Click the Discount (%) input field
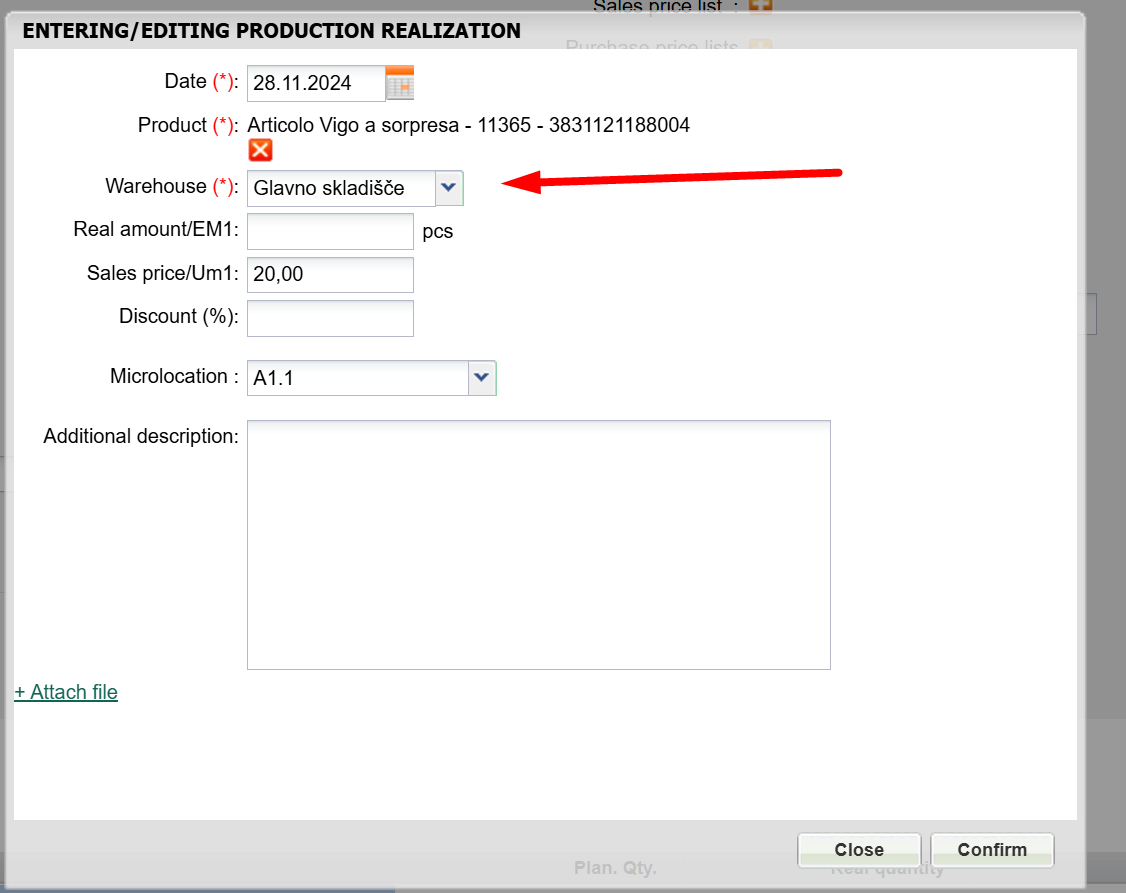 click(x=330, y=318)
